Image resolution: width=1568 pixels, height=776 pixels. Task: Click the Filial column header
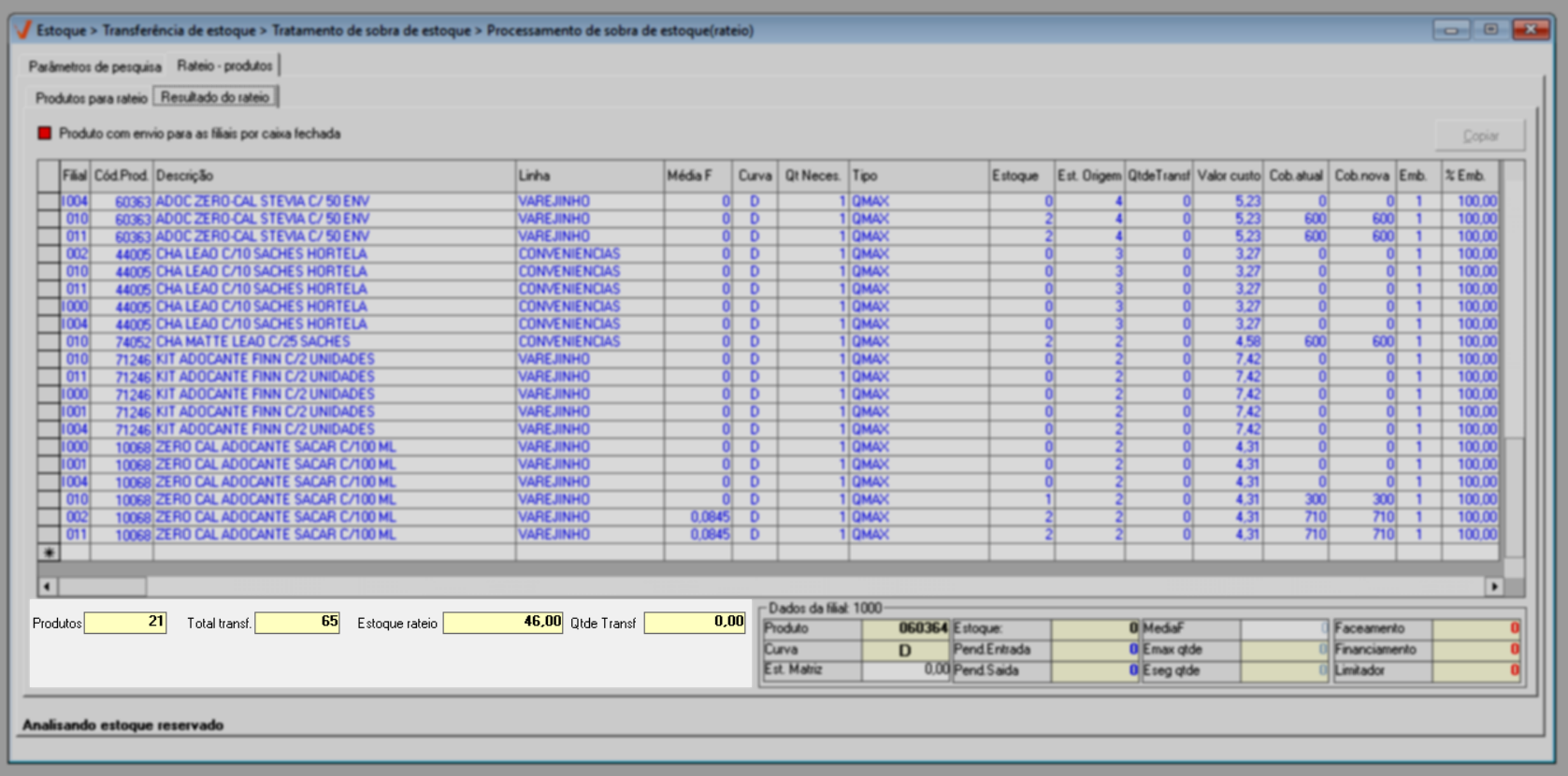click(75, 176)
